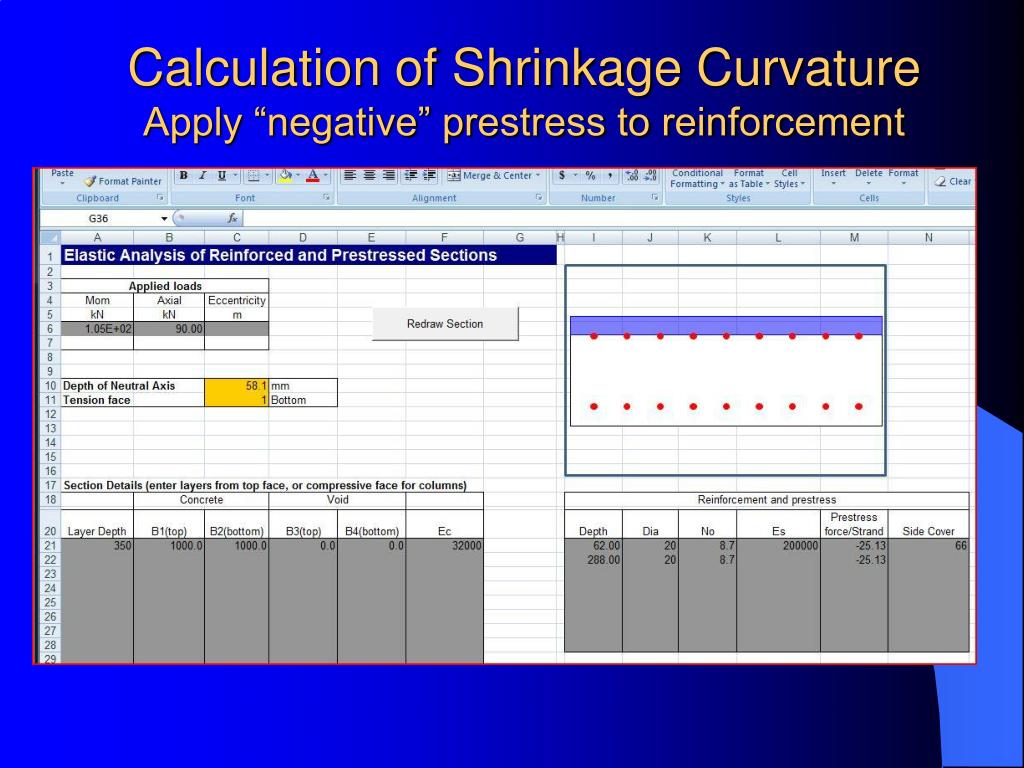Expand the Font Color dropdown arrow

point(325,175)
